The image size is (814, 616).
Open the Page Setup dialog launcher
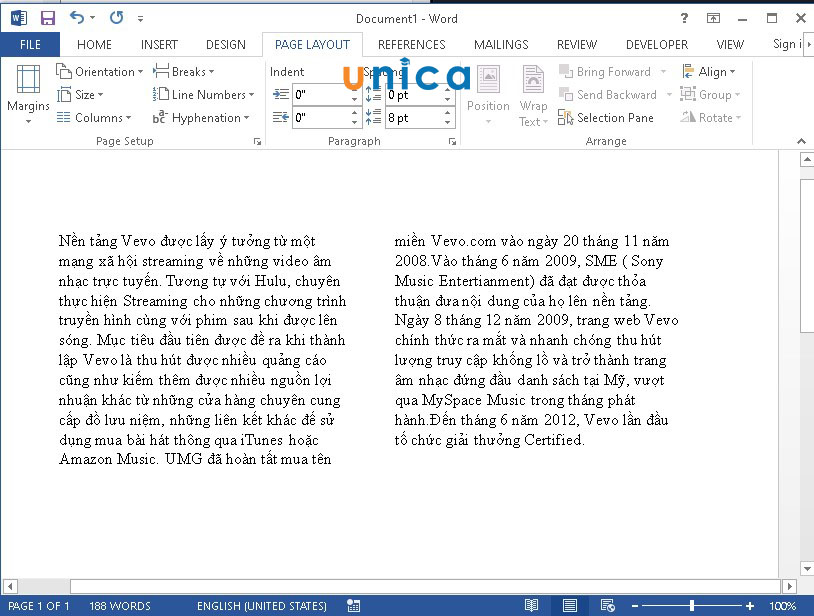click(x=257, y=141)
